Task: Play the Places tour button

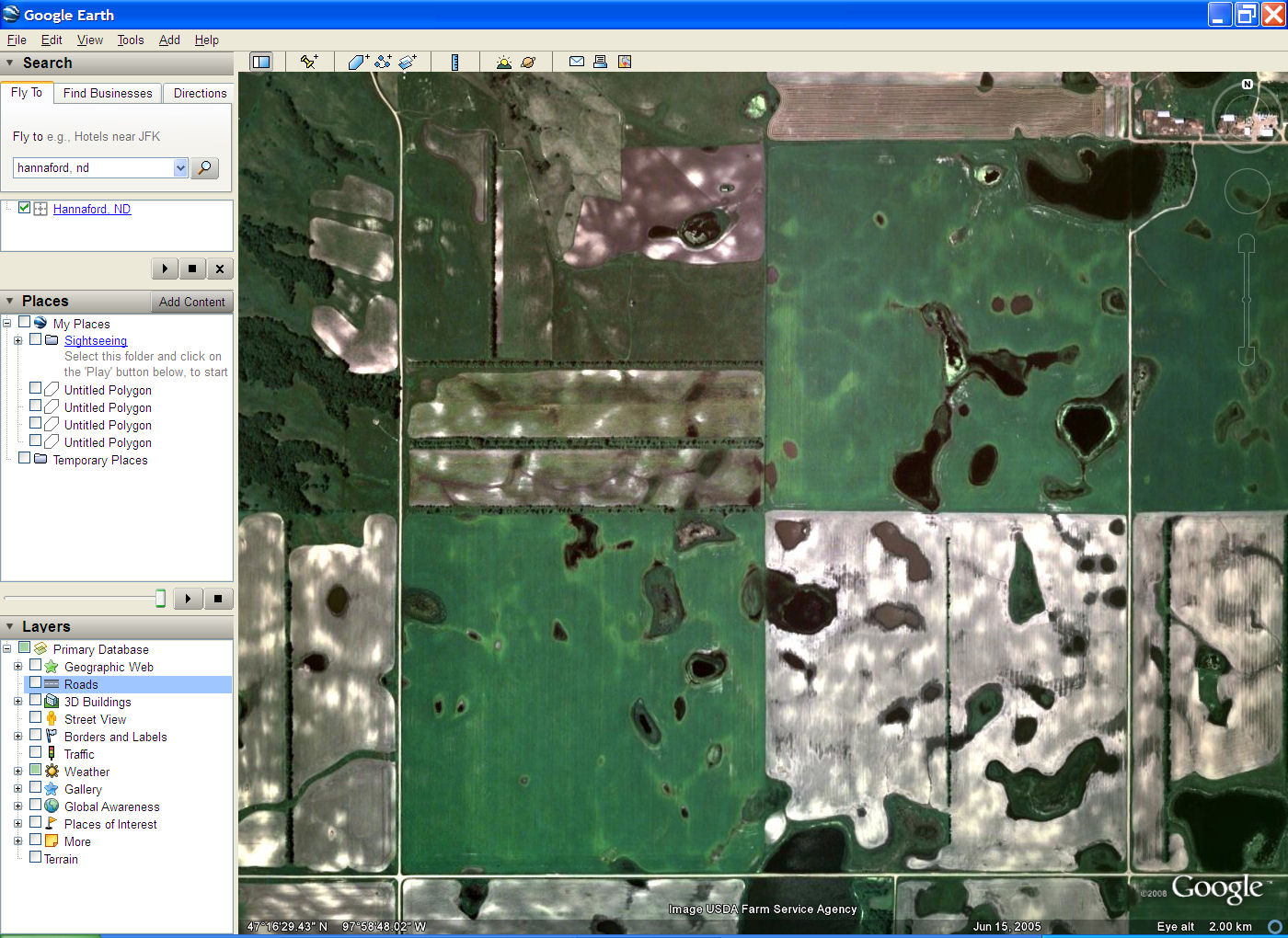Action: (188, 599)
